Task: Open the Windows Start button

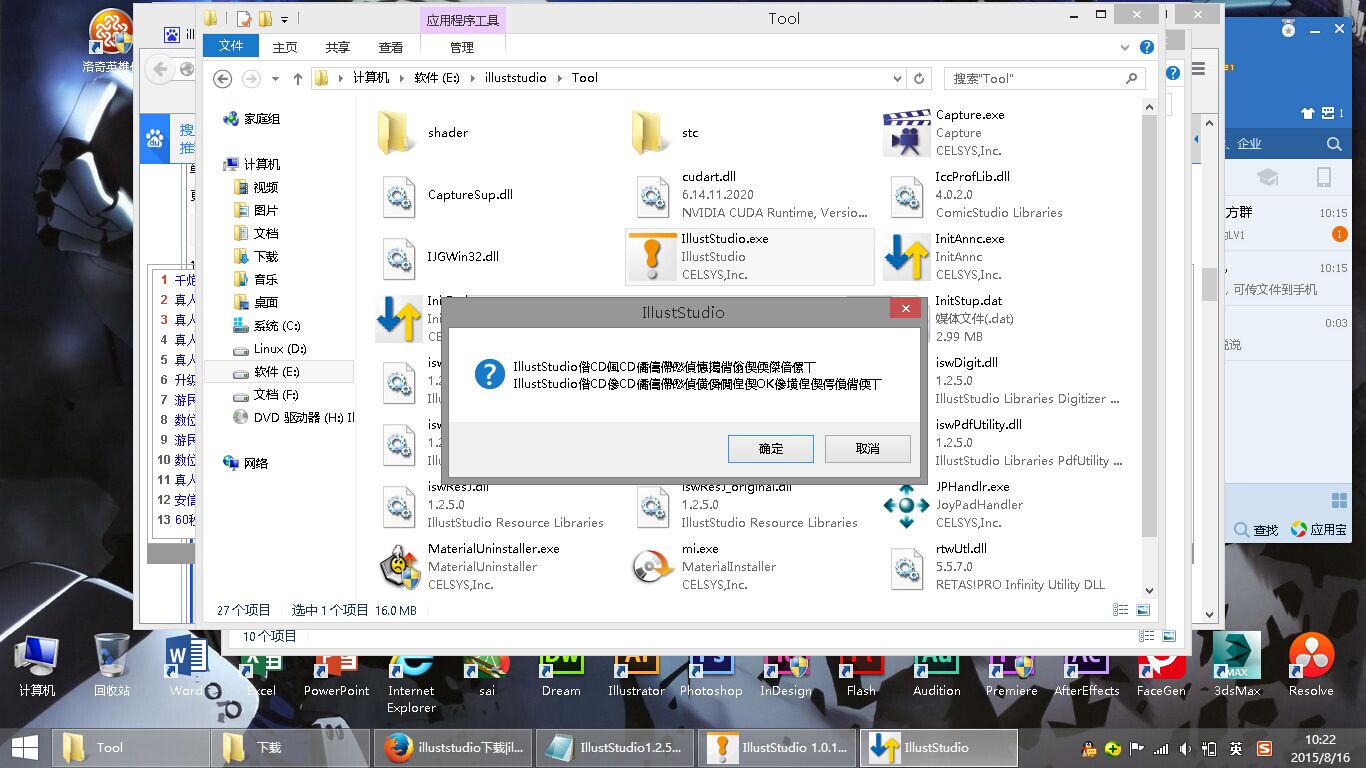Action: pyautogui.click(x=24, y=748)
